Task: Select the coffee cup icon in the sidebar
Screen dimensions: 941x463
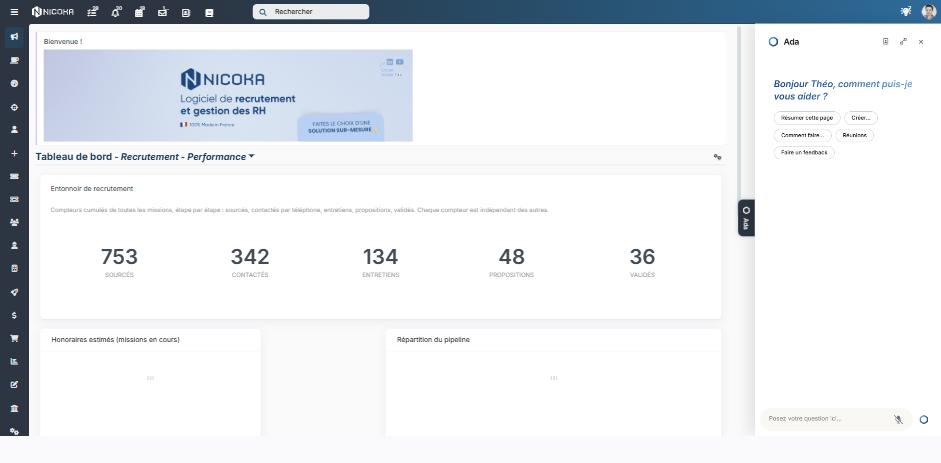Action: point(14,60)
